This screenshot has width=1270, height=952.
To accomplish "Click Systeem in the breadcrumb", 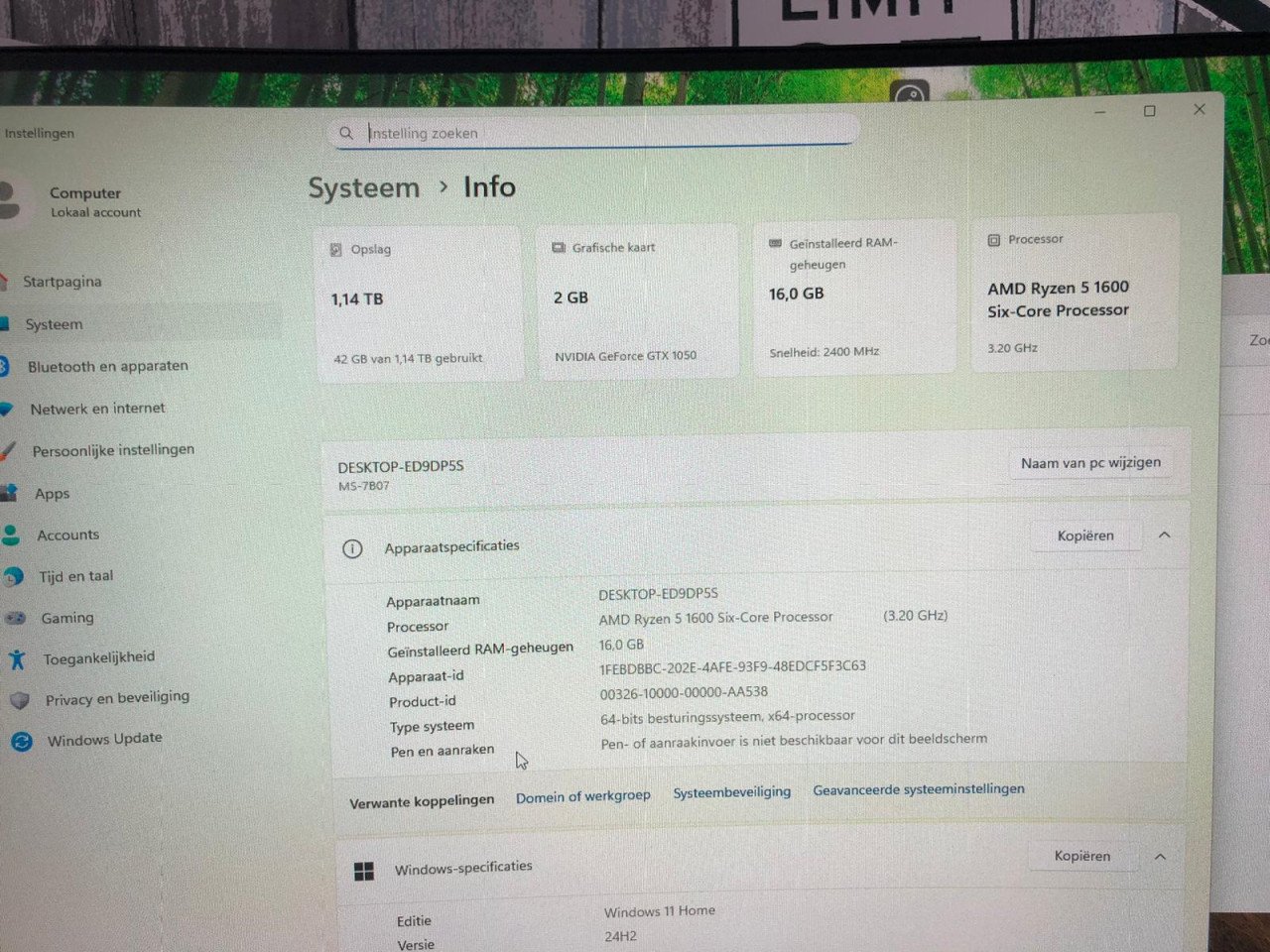I will pos(364,187).
